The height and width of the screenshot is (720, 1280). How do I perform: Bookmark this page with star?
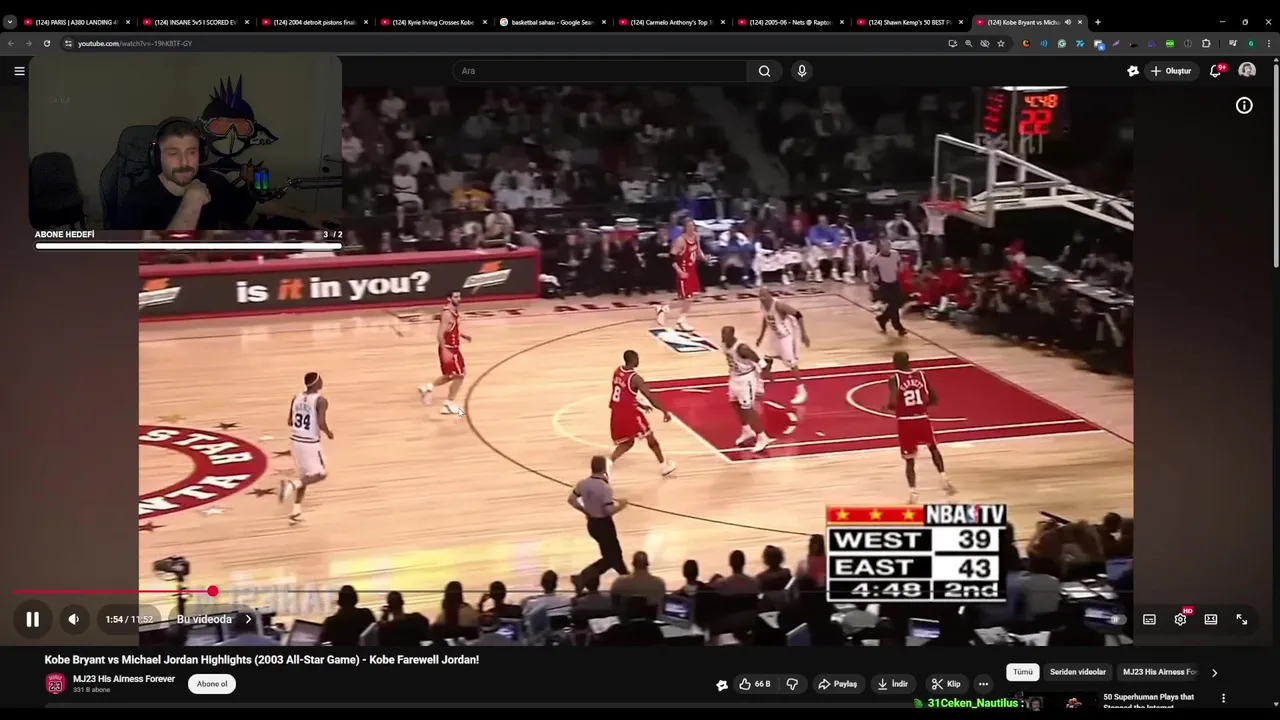1001,44
